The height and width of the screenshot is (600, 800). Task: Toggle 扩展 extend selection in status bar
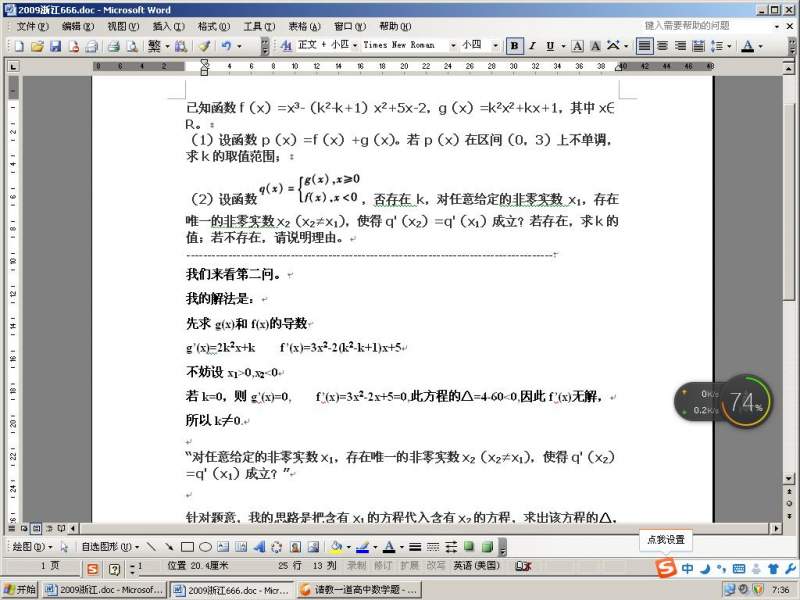click(x=410, y=566)
